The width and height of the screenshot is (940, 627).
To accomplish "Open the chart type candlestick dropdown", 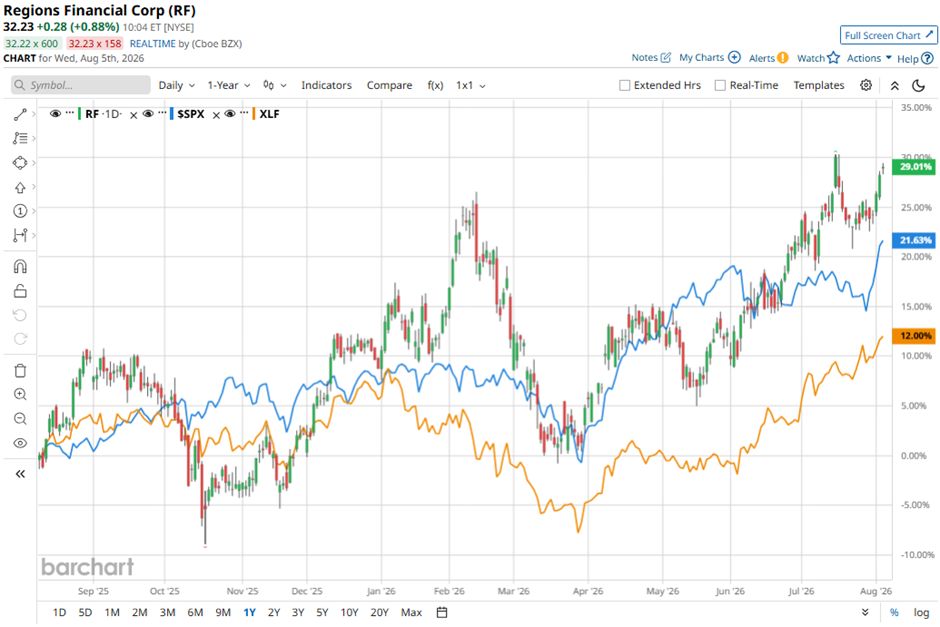I will click(x=275, y=85).
